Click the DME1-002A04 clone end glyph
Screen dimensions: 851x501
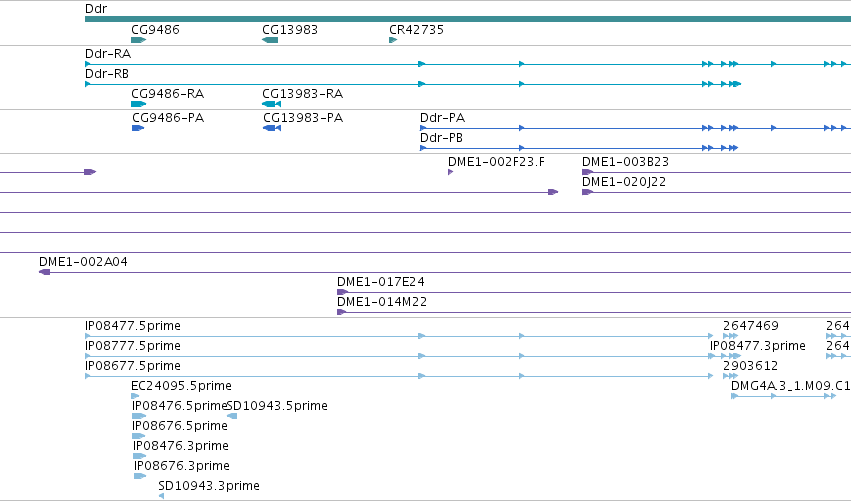pos(45,272)
